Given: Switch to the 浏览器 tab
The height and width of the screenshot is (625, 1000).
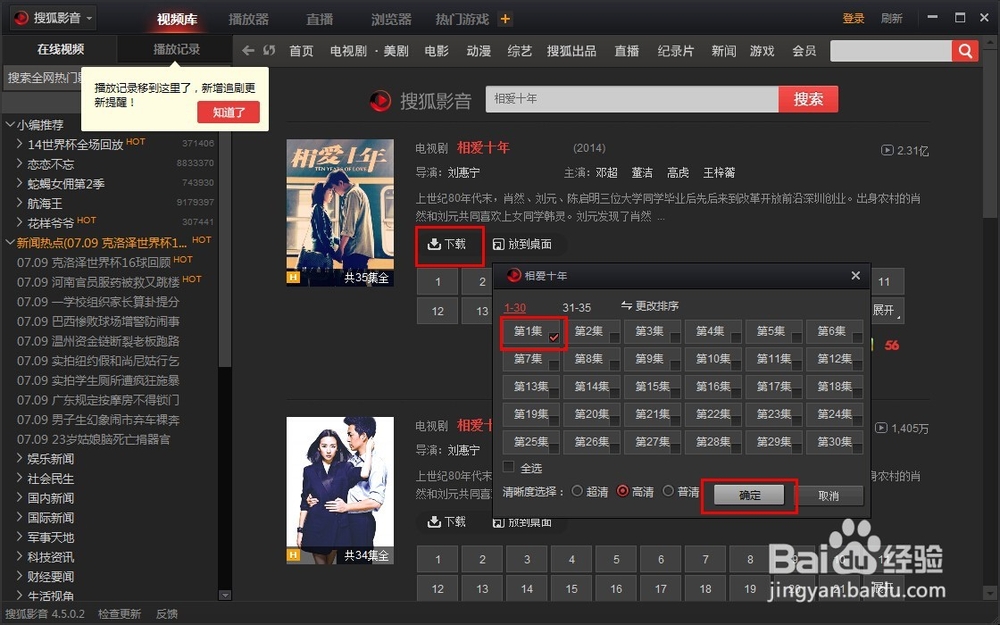Looking at the screenshot, I should (391, 19).
